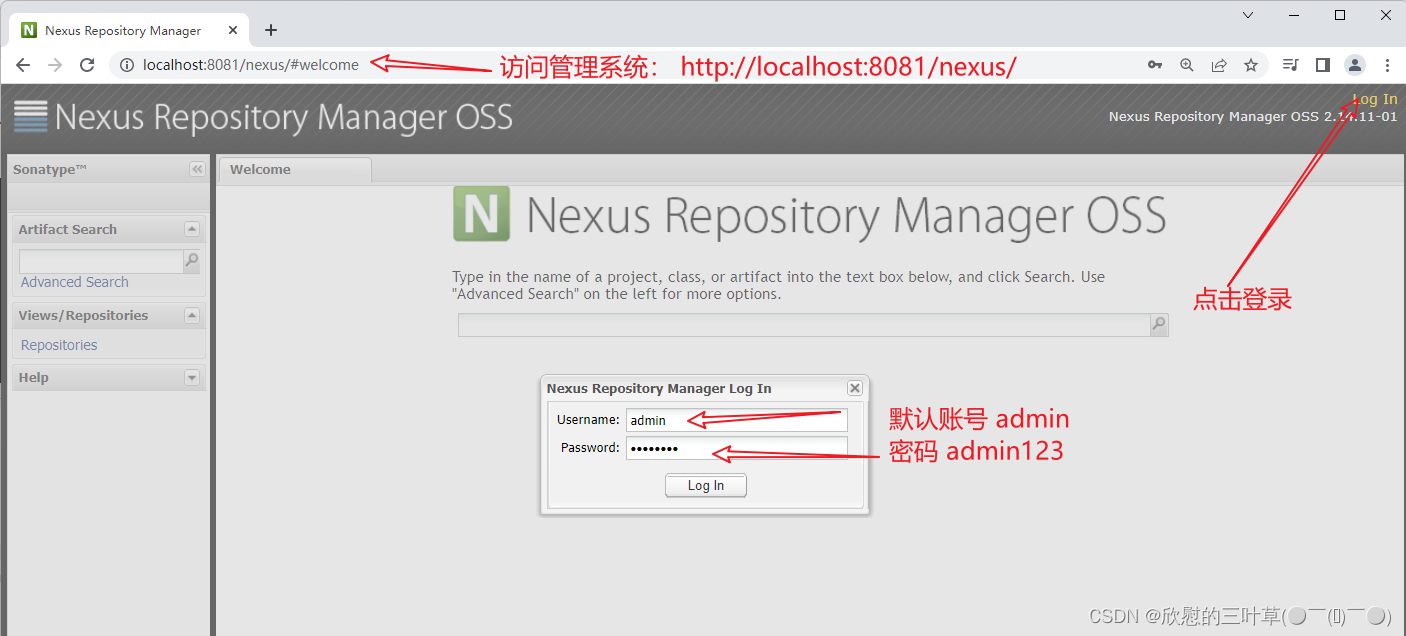Click the sidebar artifact search text box
This screenshot has width=1406, height=636.
pos(101,261)
